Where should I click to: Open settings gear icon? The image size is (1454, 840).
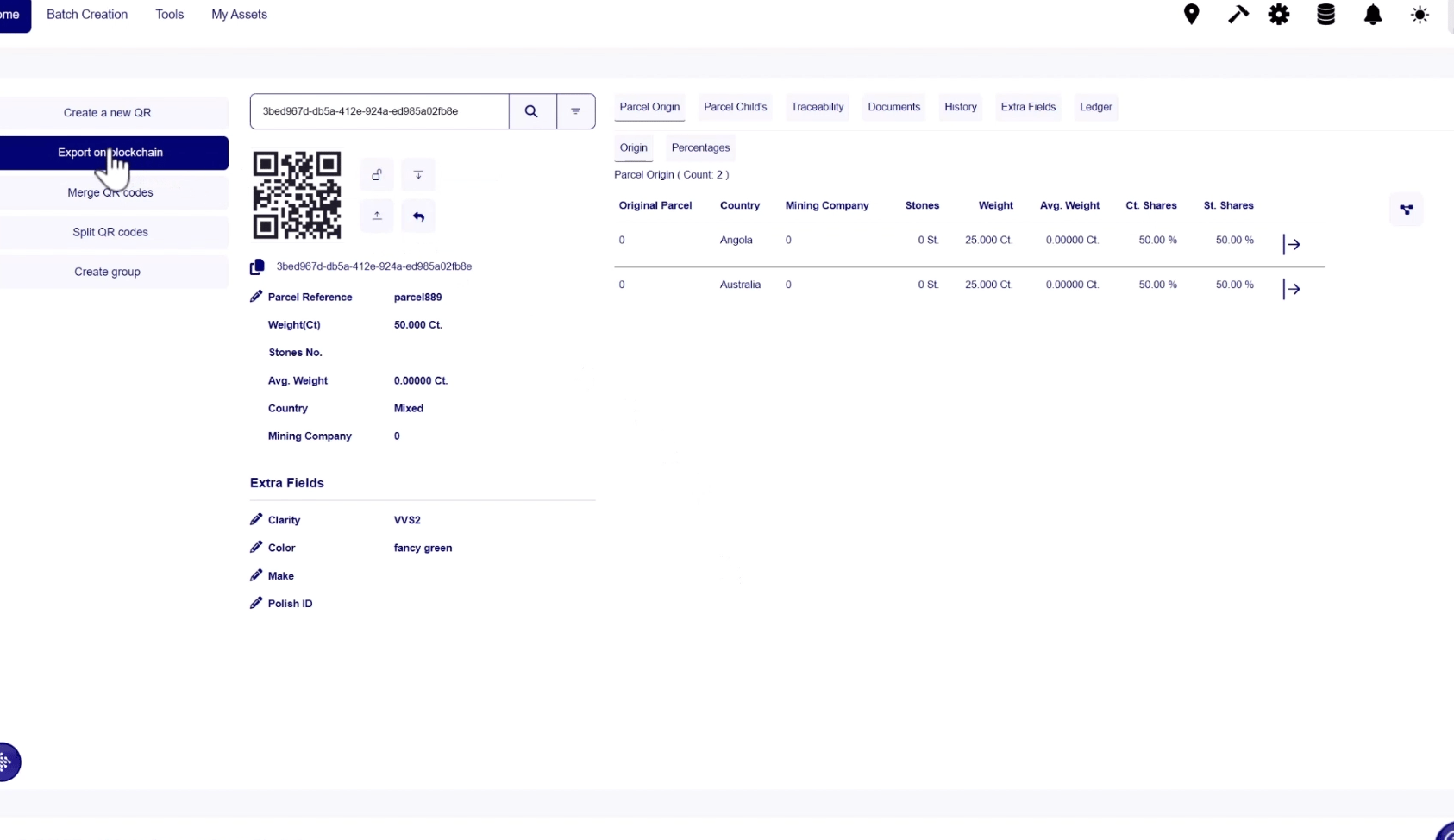click(1279, 15)
